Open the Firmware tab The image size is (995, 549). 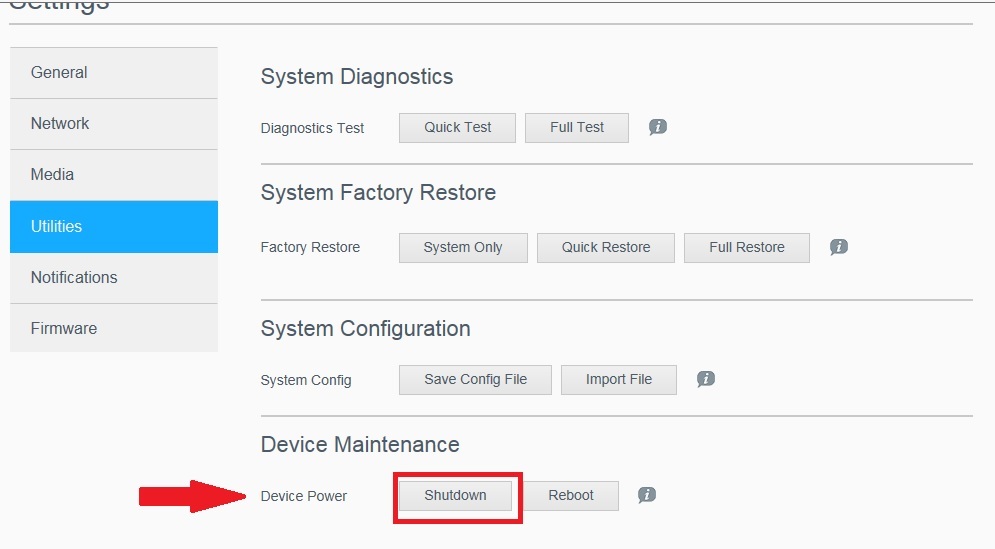click(x=113, y=328)
